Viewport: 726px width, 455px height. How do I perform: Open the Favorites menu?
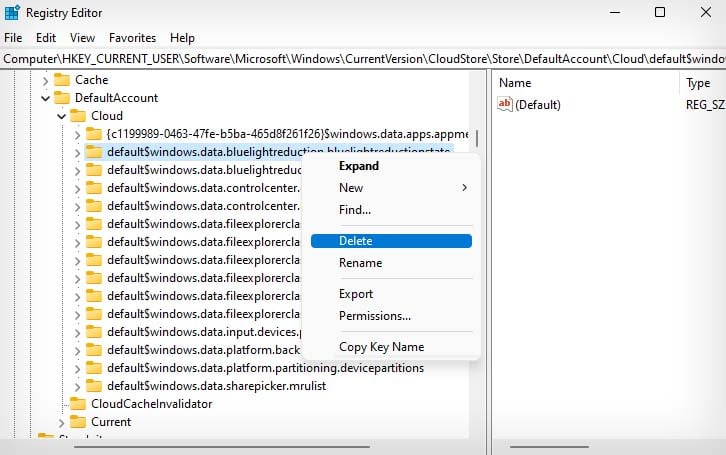[132, 38]
